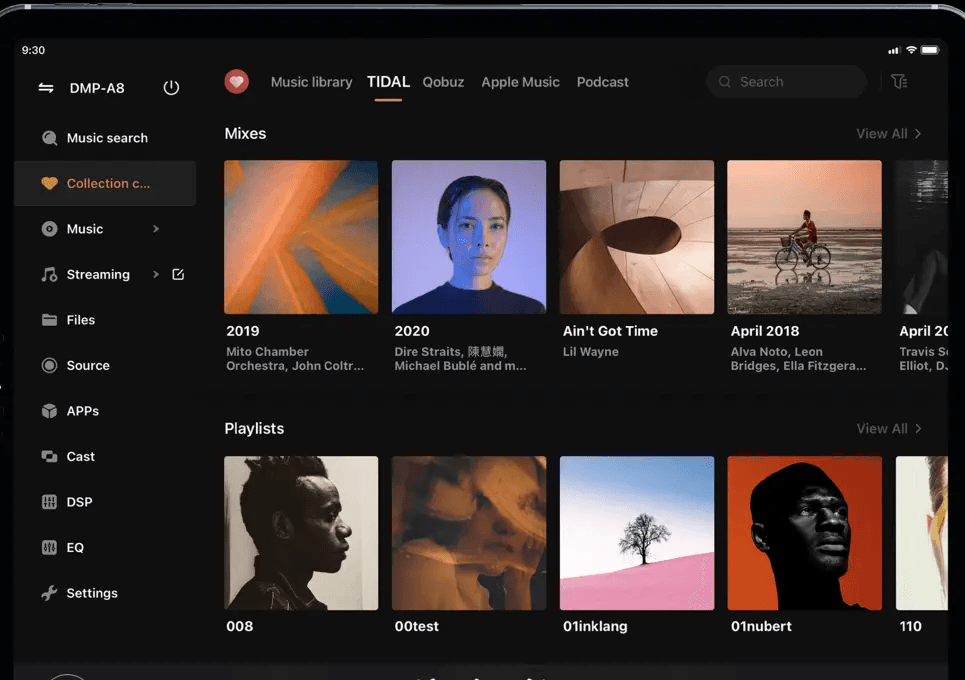Click the Settings wrench icon

pos(49,593)
